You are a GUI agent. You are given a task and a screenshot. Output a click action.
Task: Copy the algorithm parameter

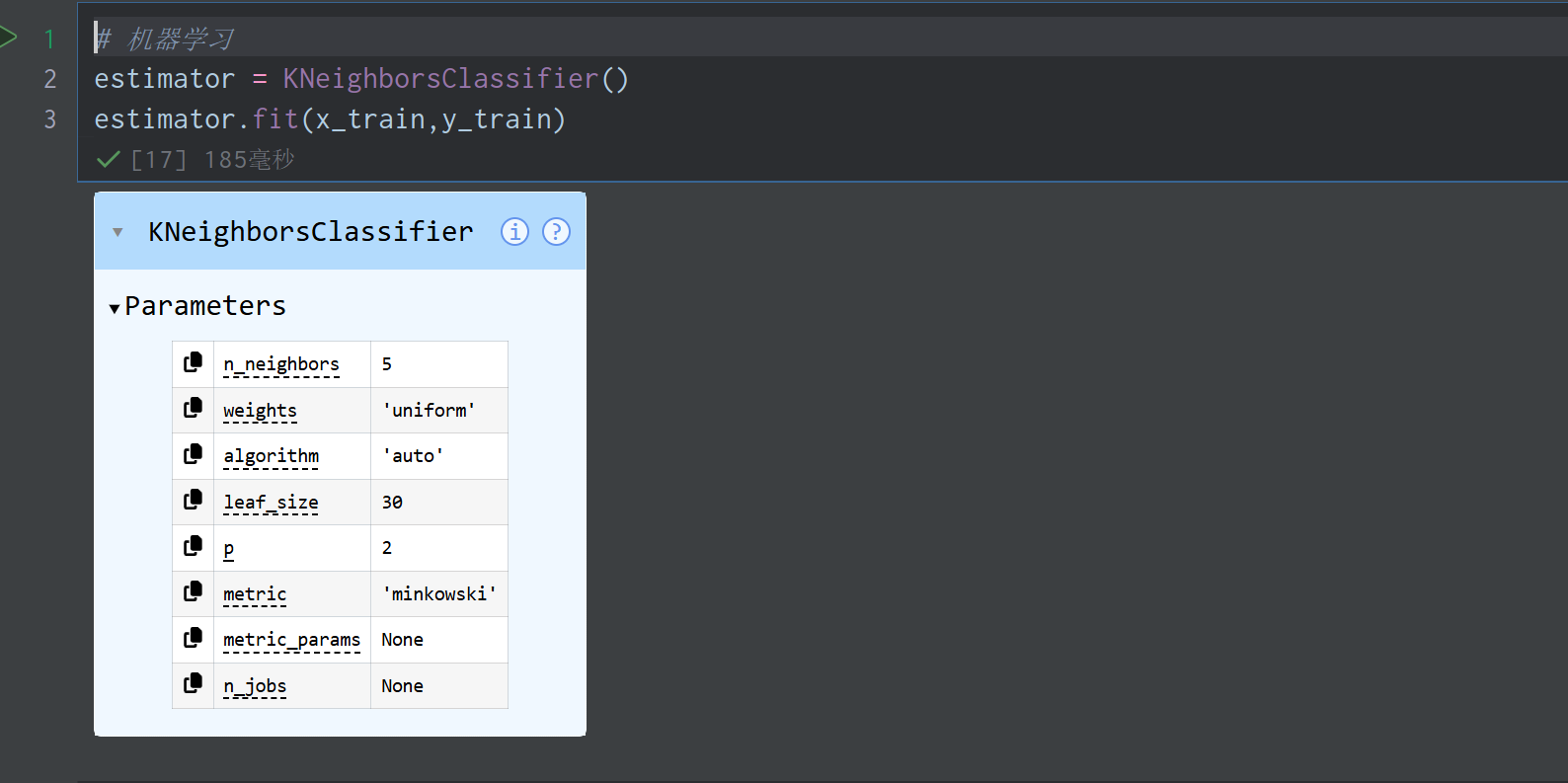193,454
